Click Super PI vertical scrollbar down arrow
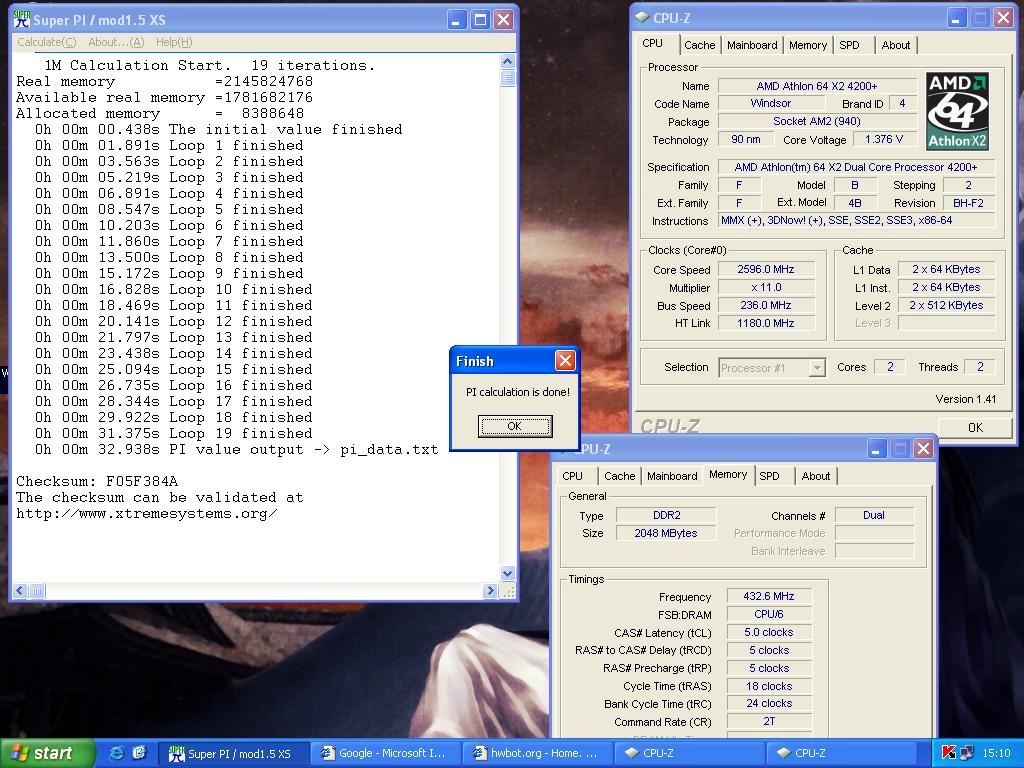 507,573
